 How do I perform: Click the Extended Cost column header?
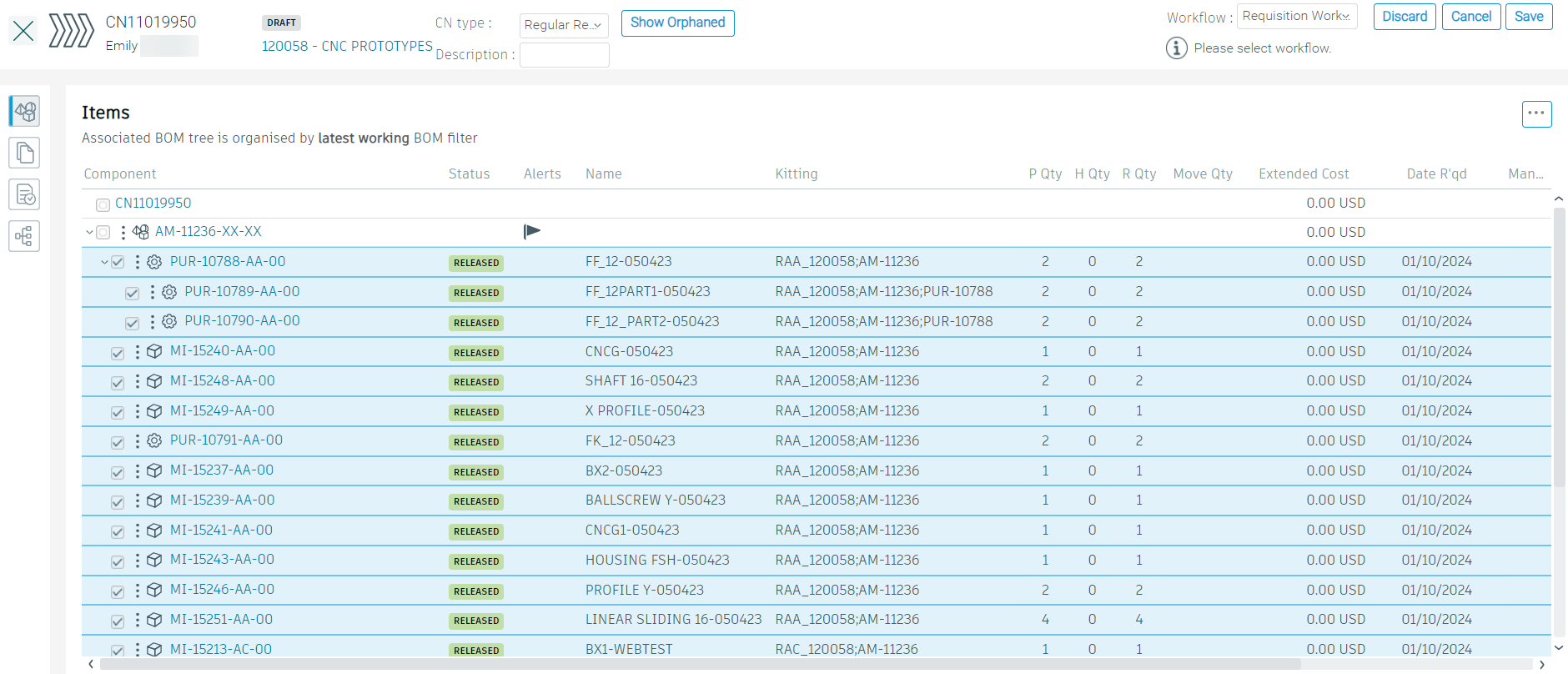(1304, 174)
